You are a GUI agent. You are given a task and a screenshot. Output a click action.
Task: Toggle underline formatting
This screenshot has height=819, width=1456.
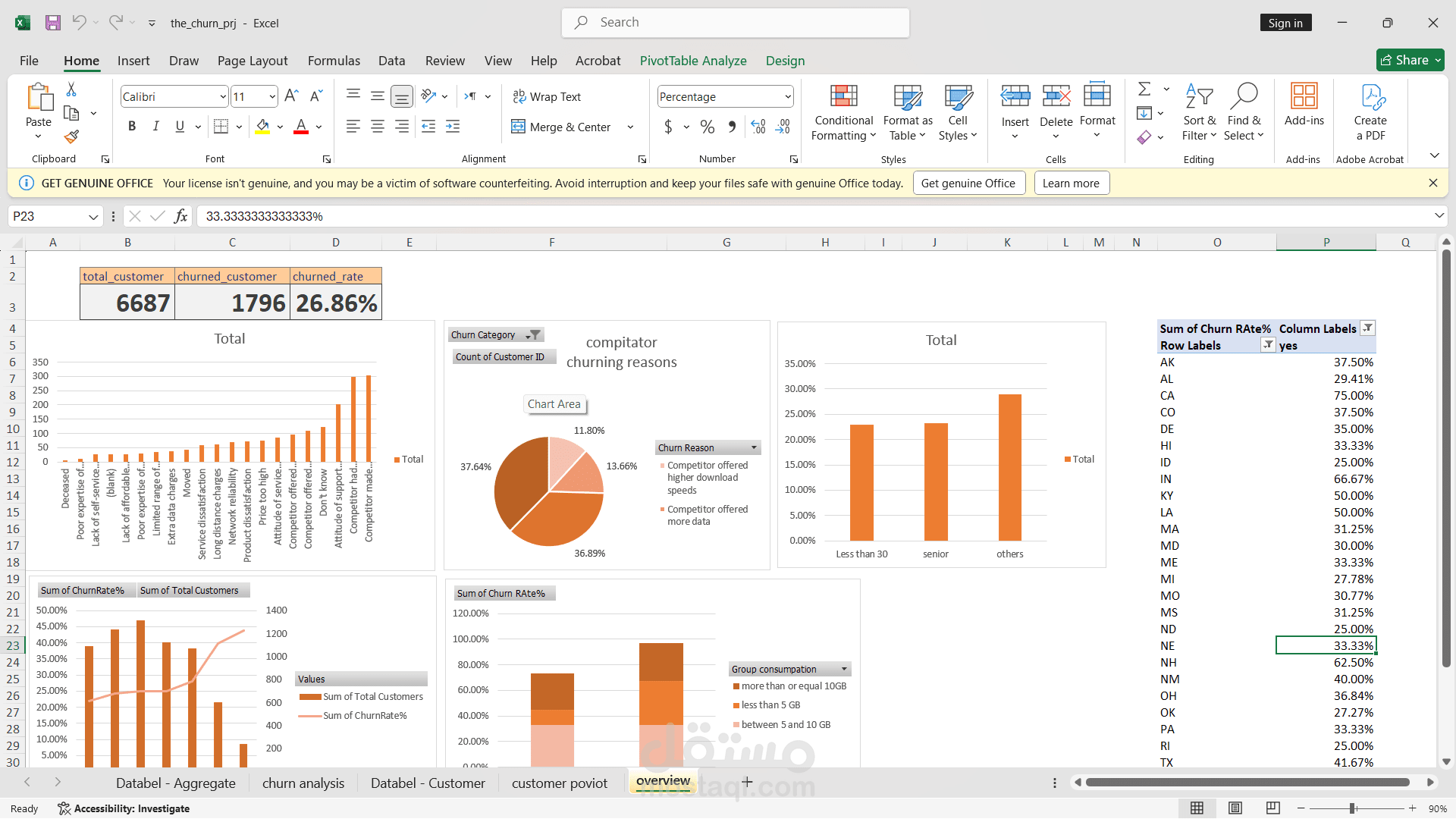[x=179, y=126]
